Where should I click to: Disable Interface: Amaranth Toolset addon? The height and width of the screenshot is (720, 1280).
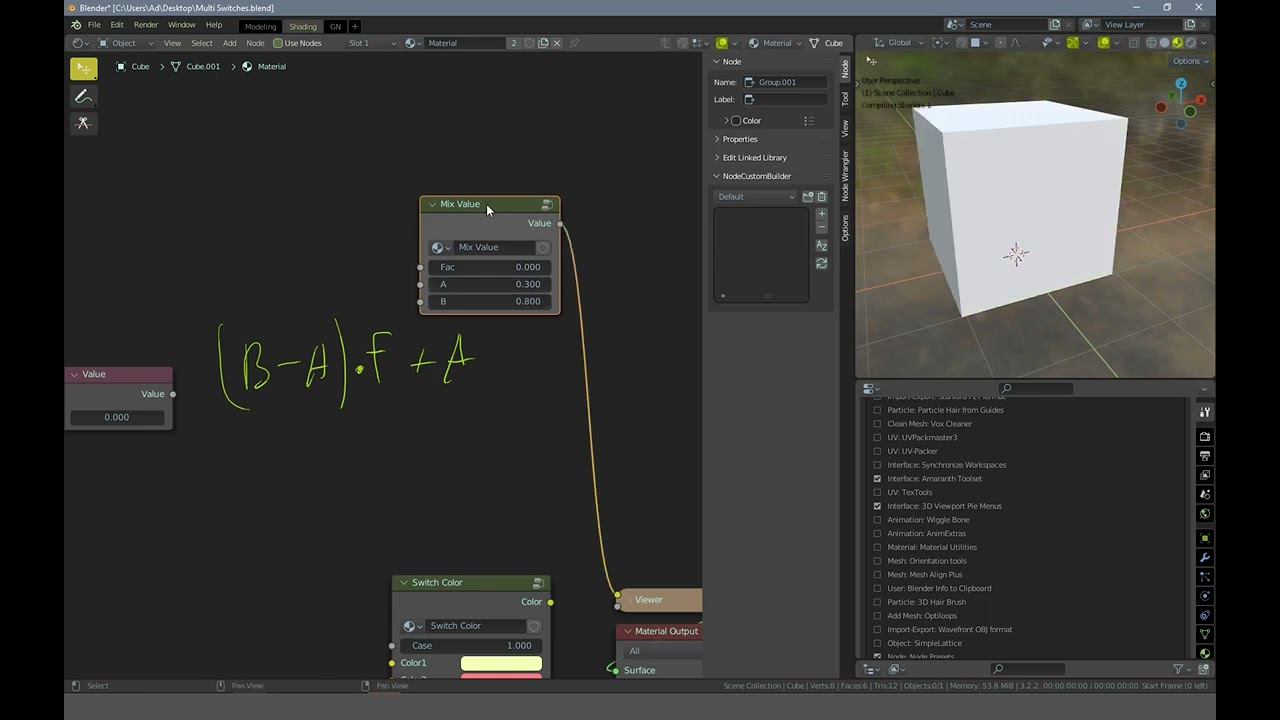pos(878,479)
